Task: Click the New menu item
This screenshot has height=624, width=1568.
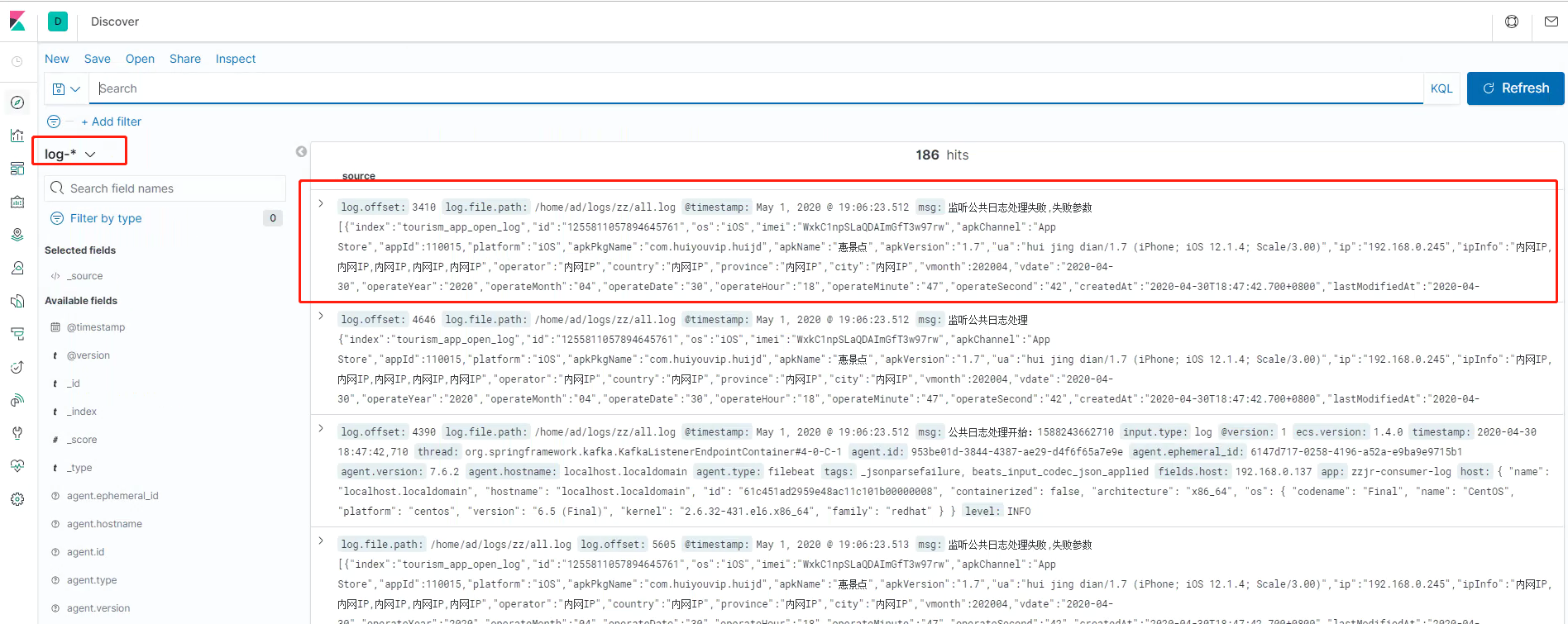Action: pyautogui.click(x=57, y=59)
